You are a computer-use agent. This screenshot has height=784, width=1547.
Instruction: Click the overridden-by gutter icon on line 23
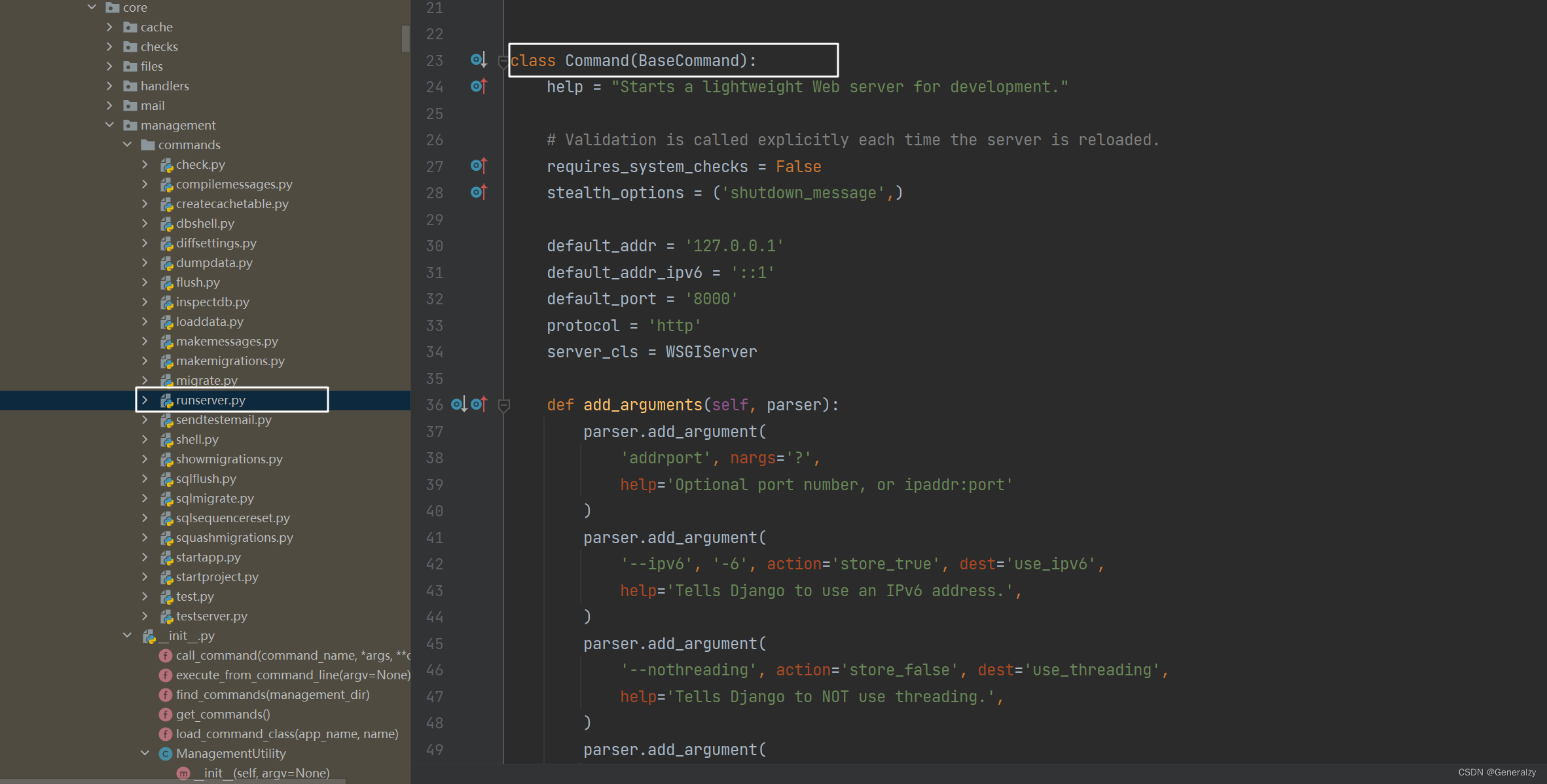point(478,60)
